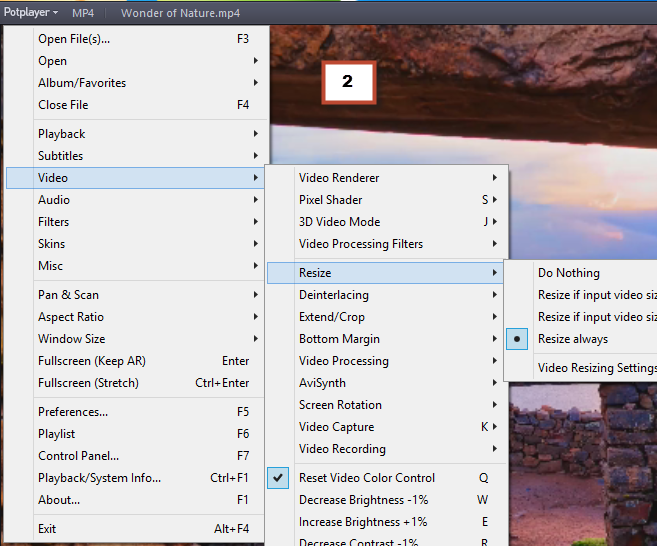Viewport: 657px width, 546px height.
Task: Click Open File(s)... menu entry
Action: click(136, 39)
